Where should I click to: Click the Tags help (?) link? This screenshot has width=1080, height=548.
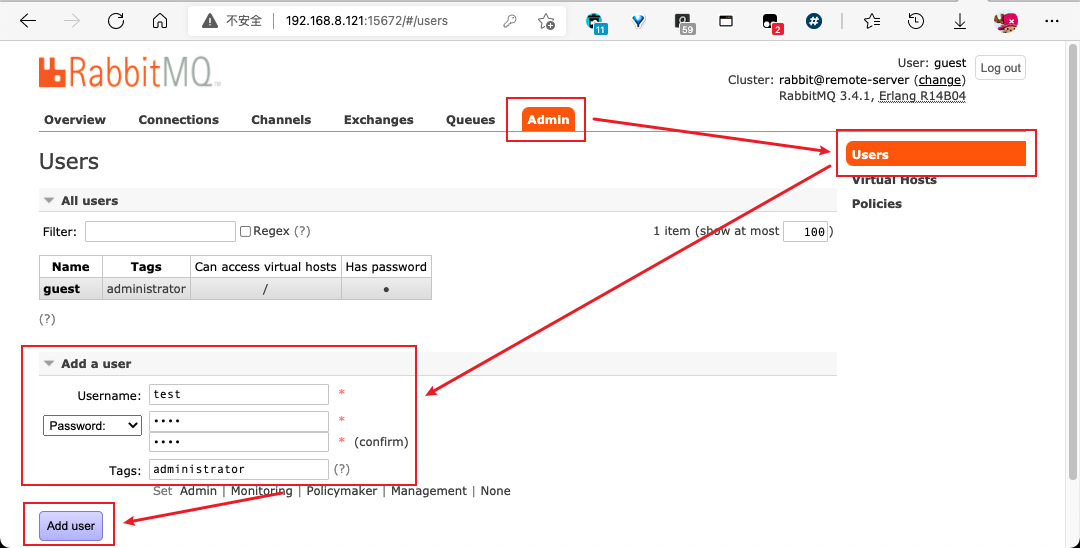[x=342, y=469]
